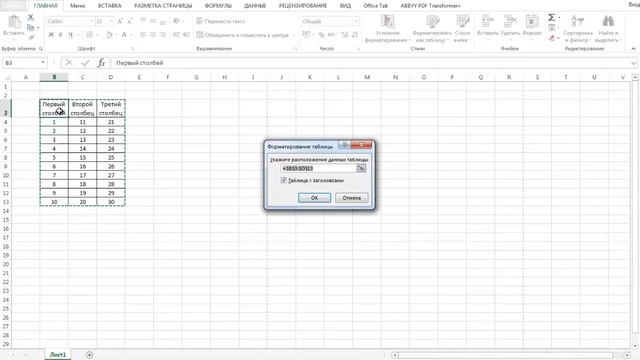Click the collapse dialog range selector icon

pos(361,168)
